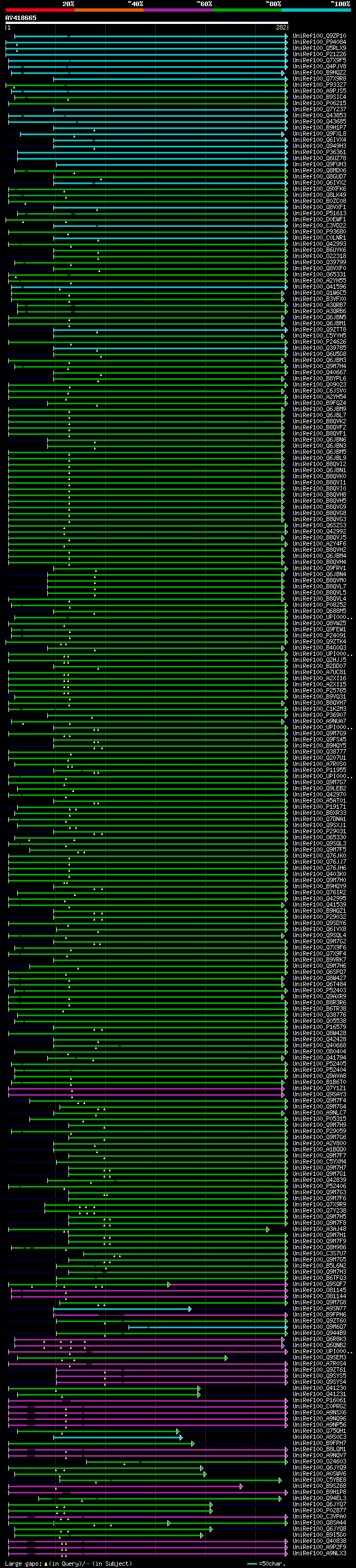The width and height of the screenshot is (356, 1568).
Task: Select hit label UniRef100_Q40667
Action: click(319, 373)
